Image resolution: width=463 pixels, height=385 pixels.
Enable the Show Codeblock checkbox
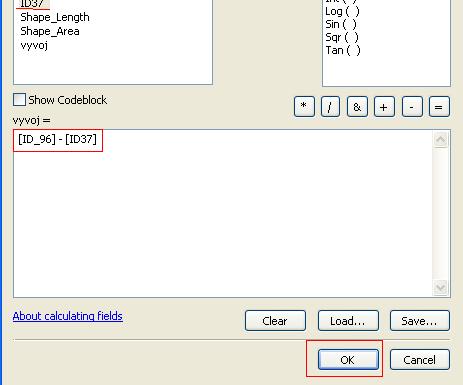point(19,100)
